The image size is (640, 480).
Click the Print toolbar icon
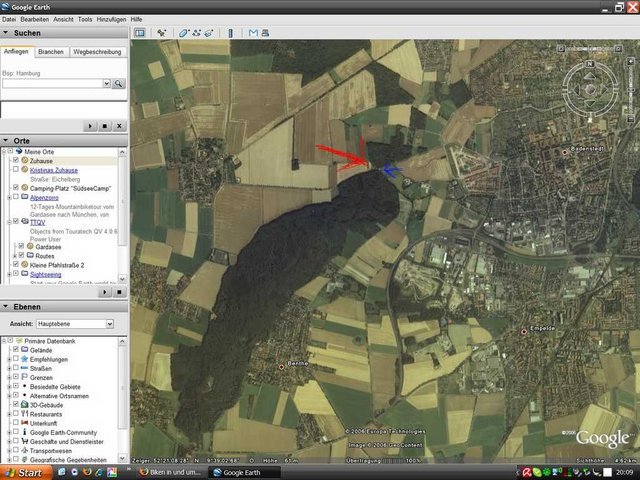[265, 33]
